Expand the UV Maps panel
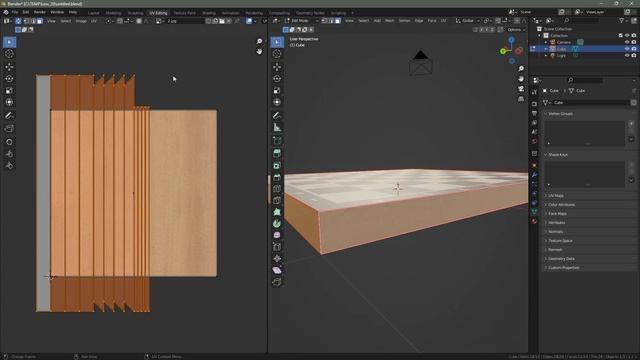This screenshot has height=360, width=640. point(556,196)
